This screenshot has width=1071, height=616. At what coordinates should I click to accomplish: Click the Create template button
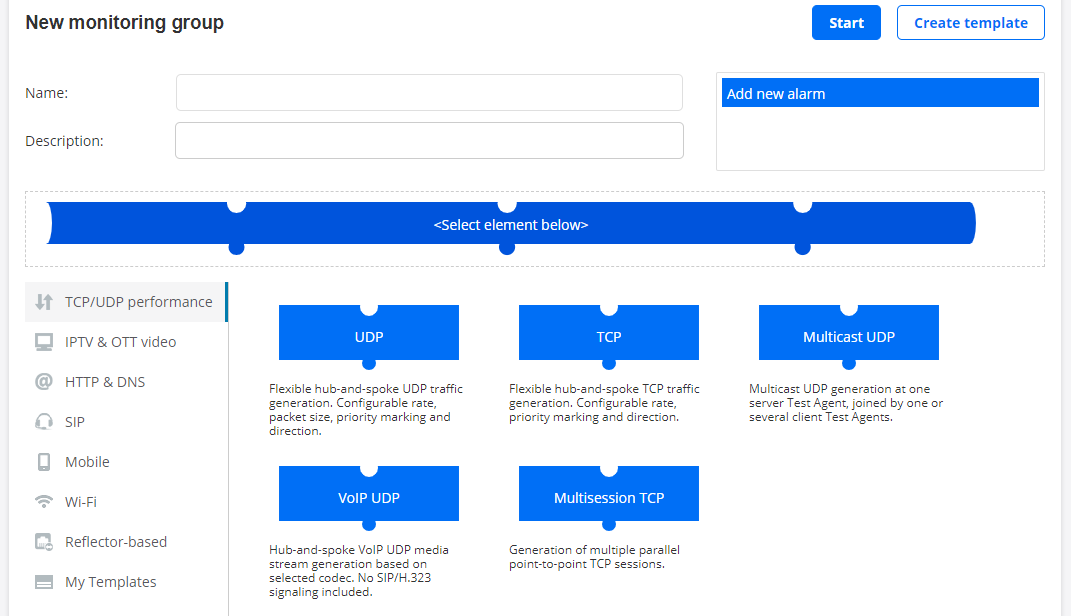[970, 23]
